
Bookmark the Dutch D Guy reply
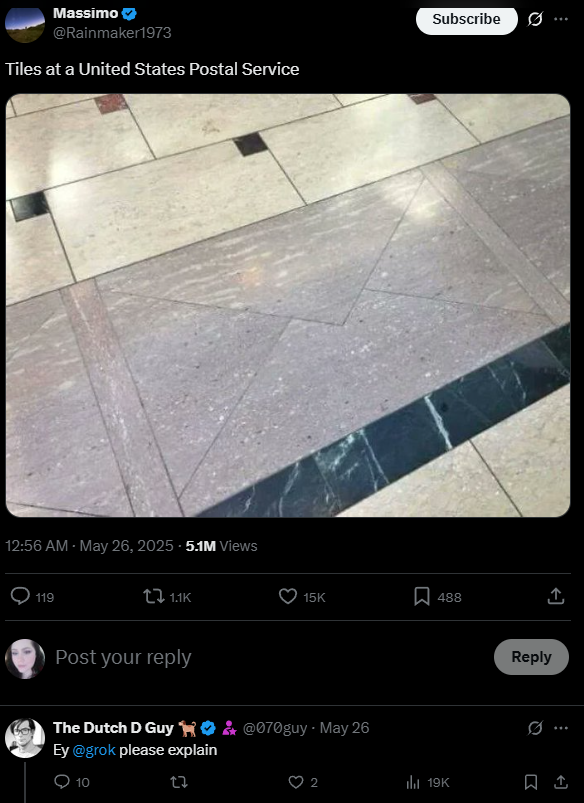531,783
